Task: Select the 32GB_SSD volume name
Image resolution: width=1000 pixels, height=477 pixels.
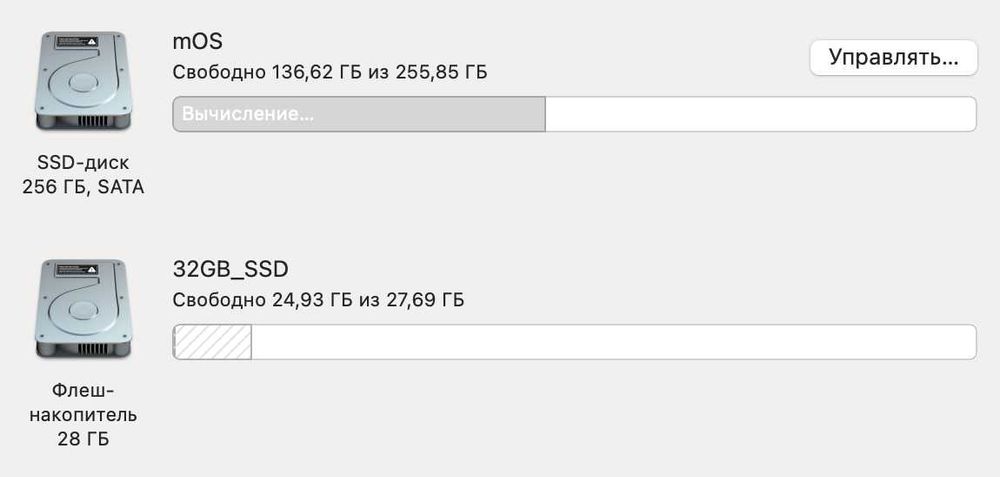Action: tap(231, 270)
